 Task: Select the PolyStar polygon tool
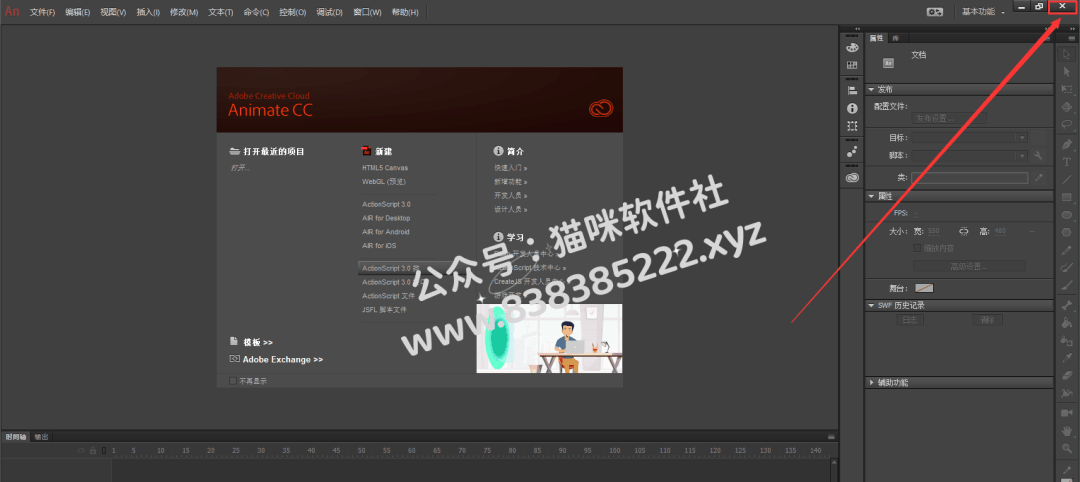pos(1067,232)
